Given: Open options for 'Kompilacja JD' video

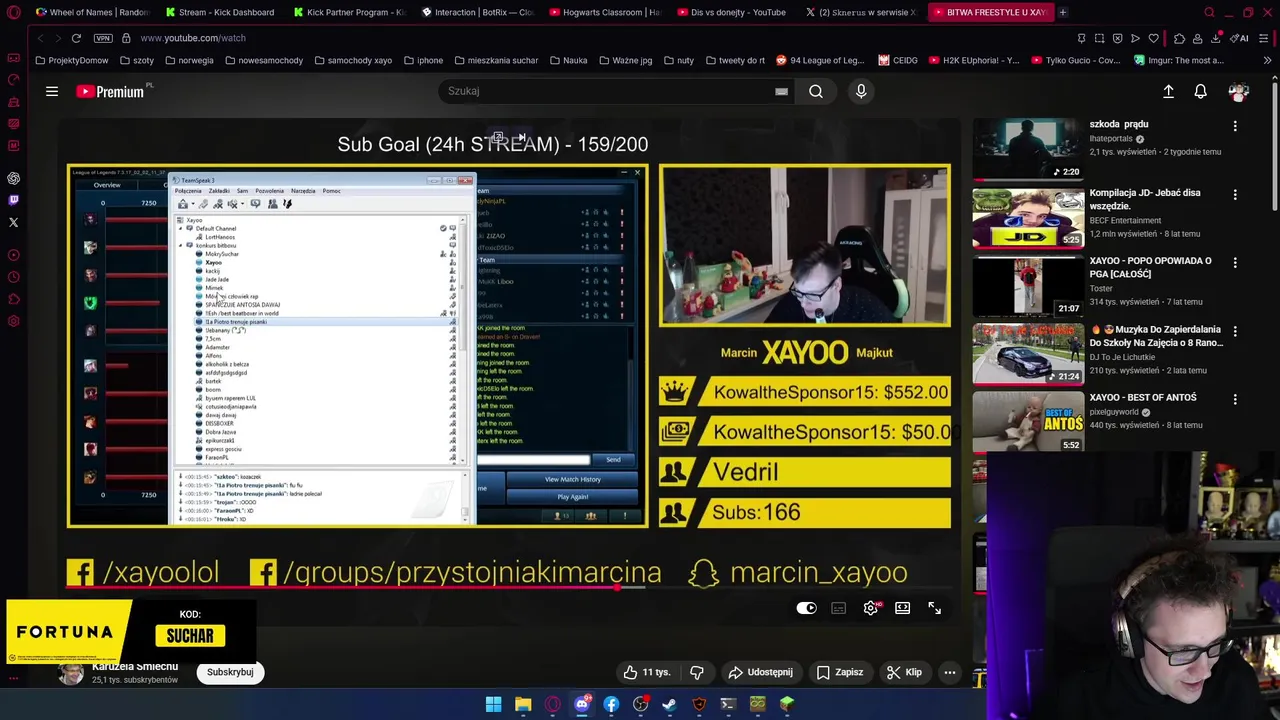Looking at the screenshot, I should tap(1235, 194).
